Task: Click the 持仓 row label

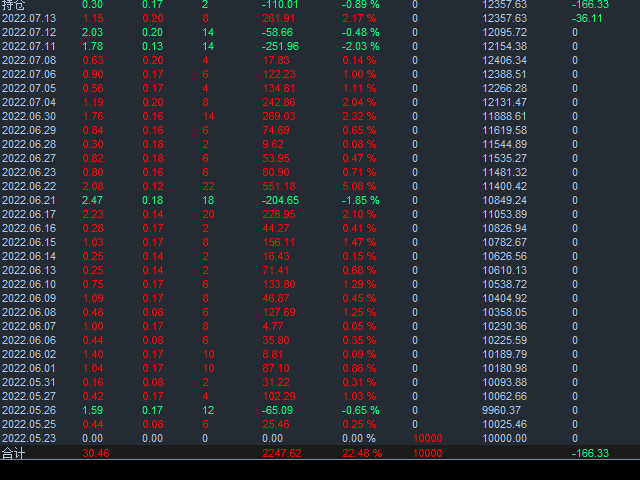Action: pos(13,4)
